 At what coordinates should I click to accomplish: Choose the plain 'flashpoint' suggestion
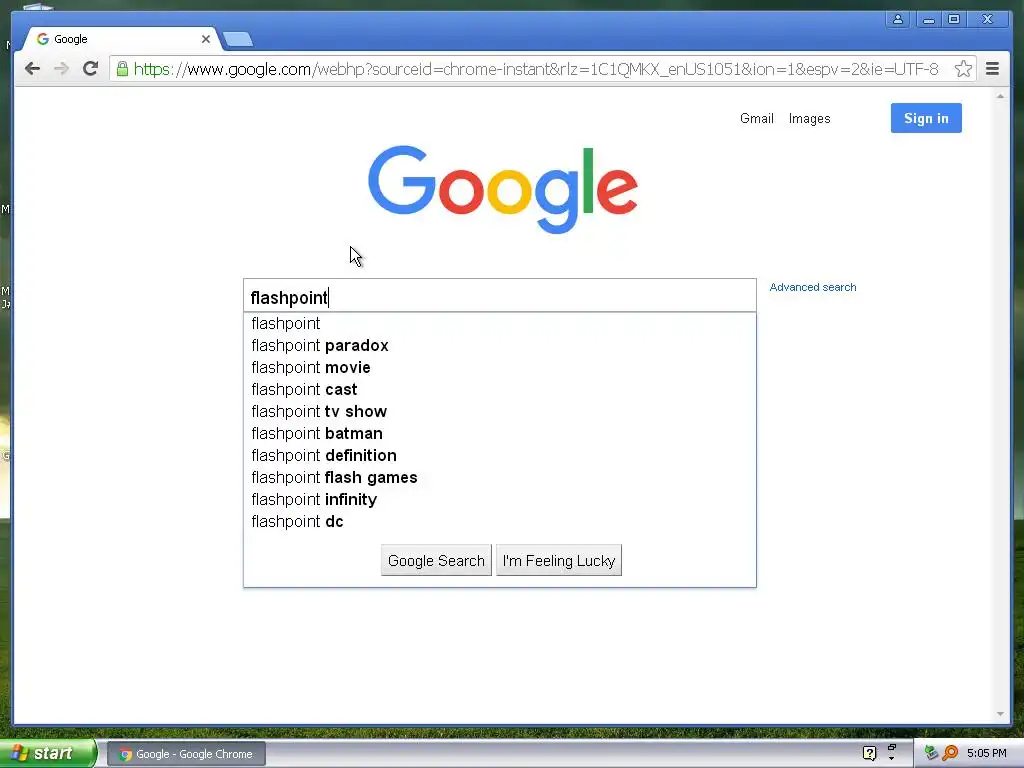[500, 323]
